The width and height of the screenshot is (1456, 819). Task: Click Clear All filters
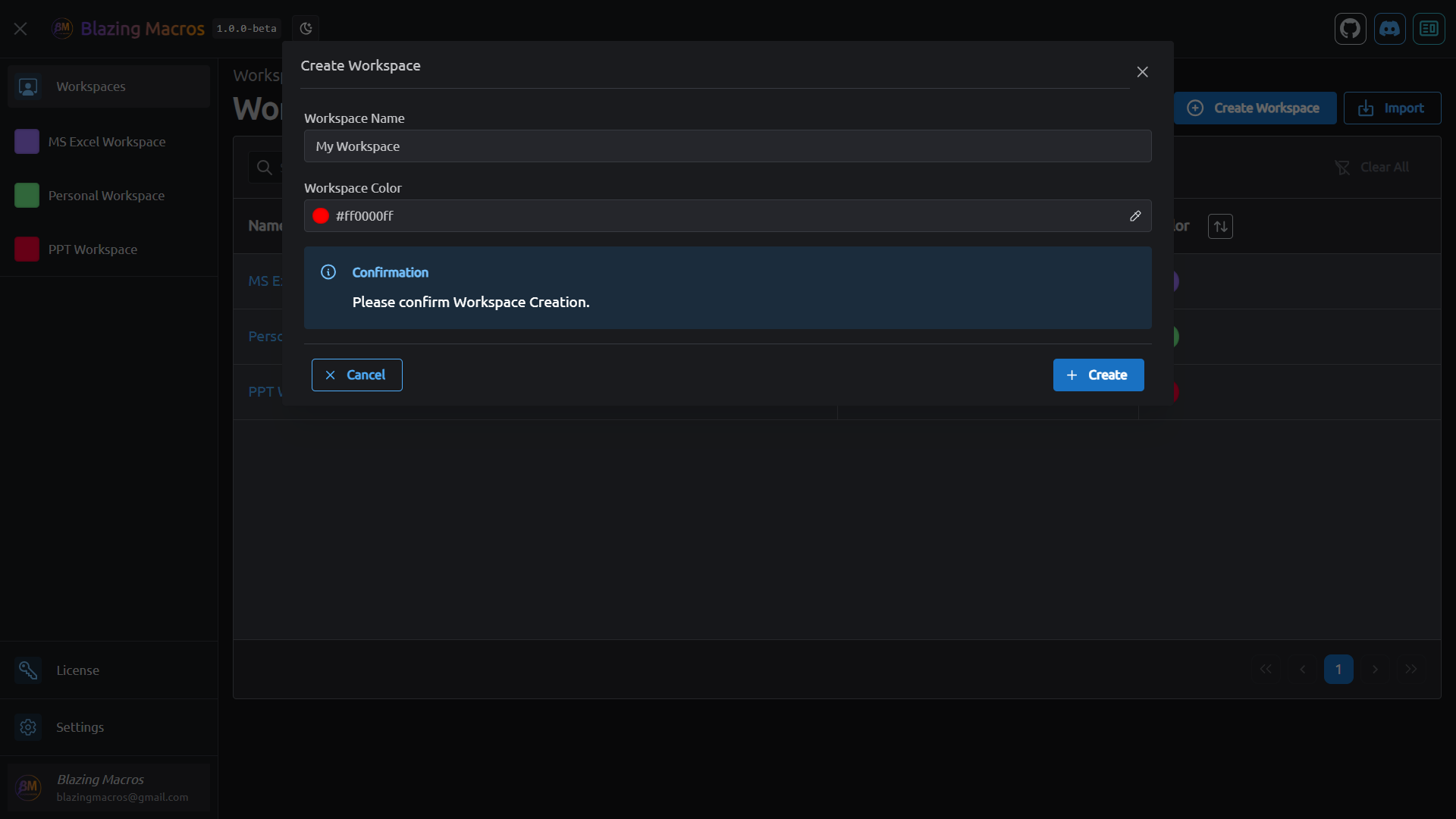tap(1371, 168)
